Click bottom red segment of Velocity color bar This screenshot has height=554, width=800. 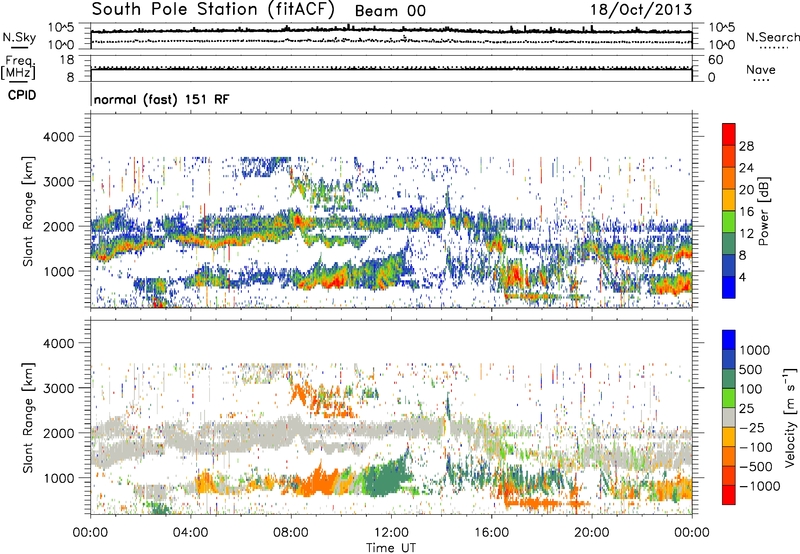click(x=729, y=495)
